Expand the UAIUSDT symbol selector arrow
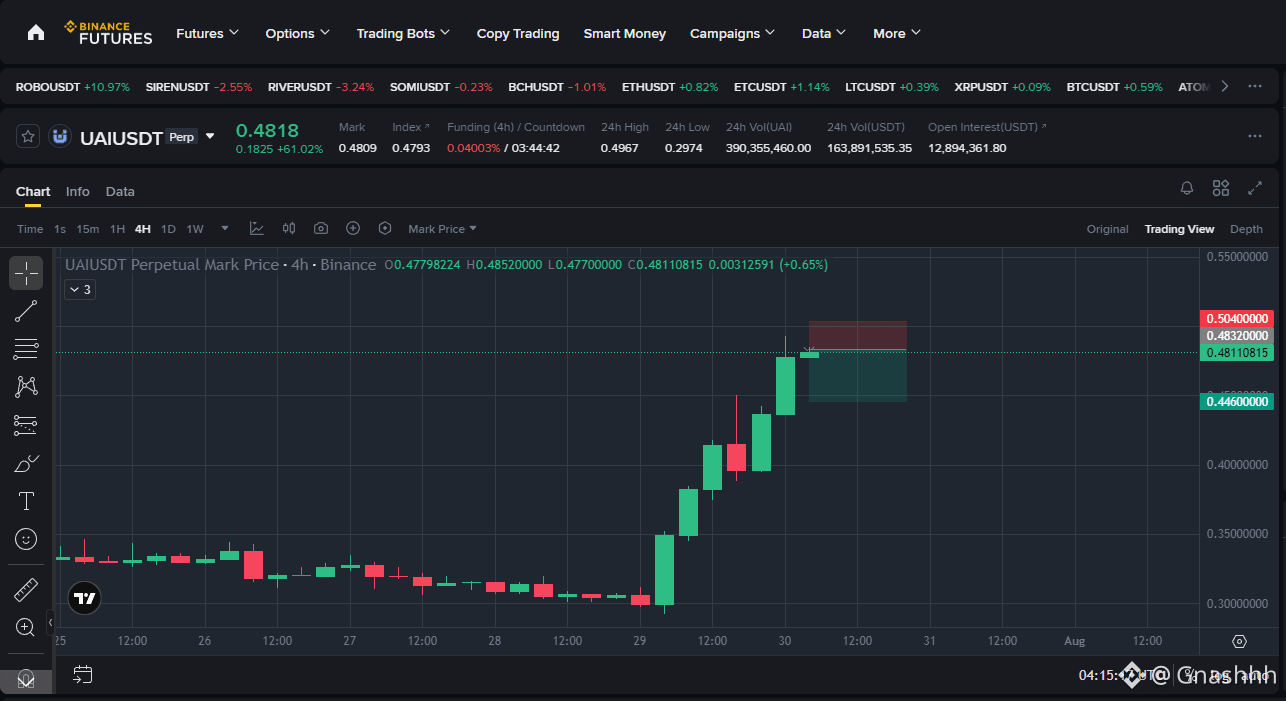This screenshot has height=701, width=1286. point(210,136)
